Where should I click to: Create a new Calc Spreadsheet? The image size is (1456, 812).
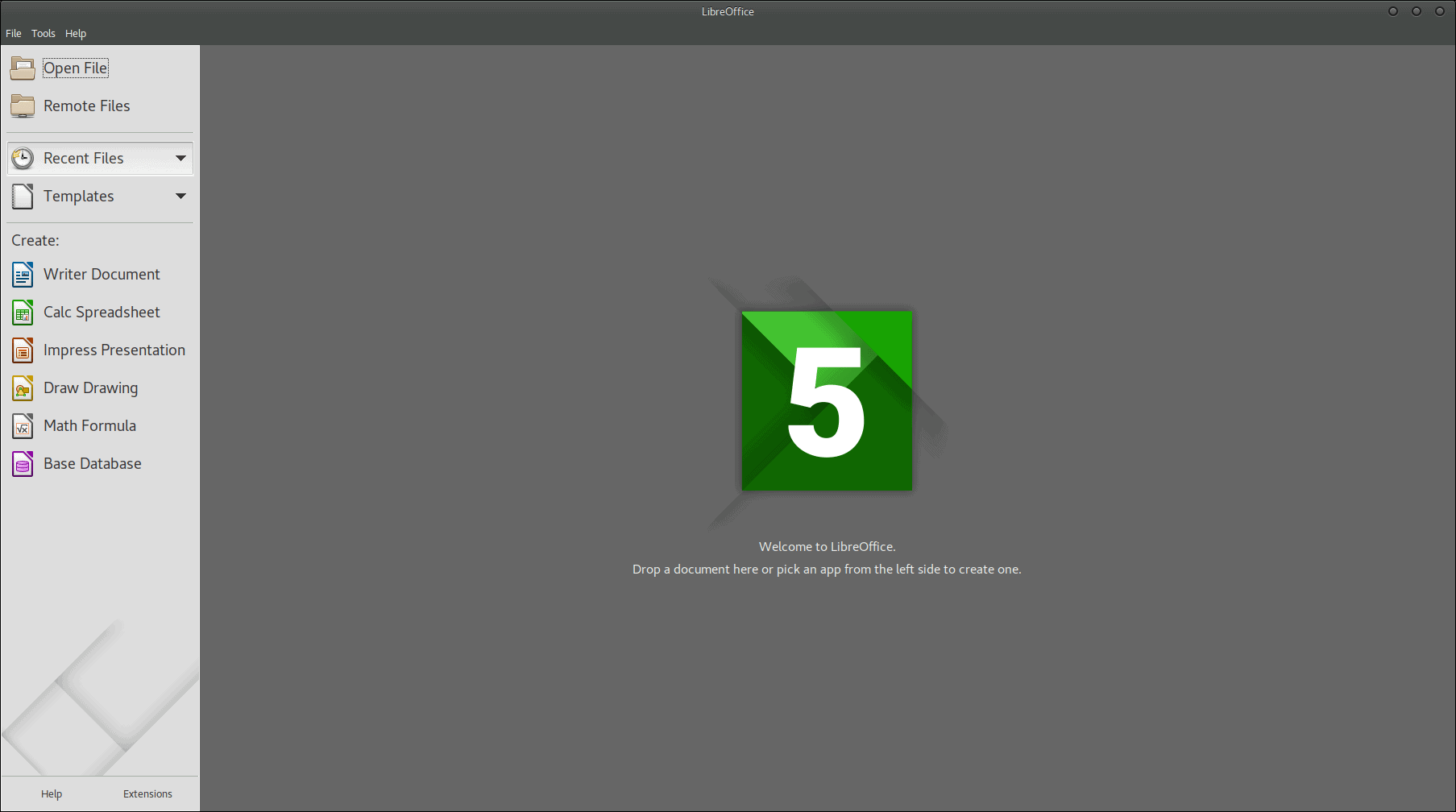[102, 312]
